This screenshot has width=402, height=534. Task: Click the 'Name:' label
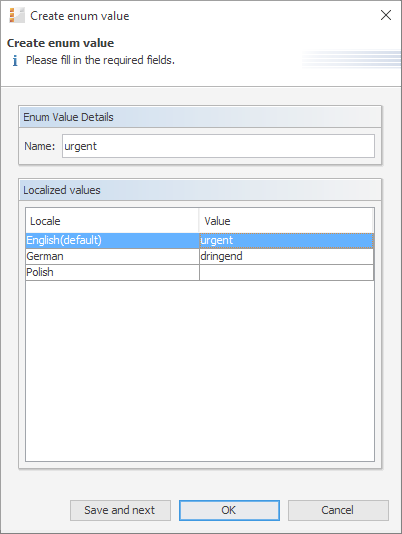(40, 146)
